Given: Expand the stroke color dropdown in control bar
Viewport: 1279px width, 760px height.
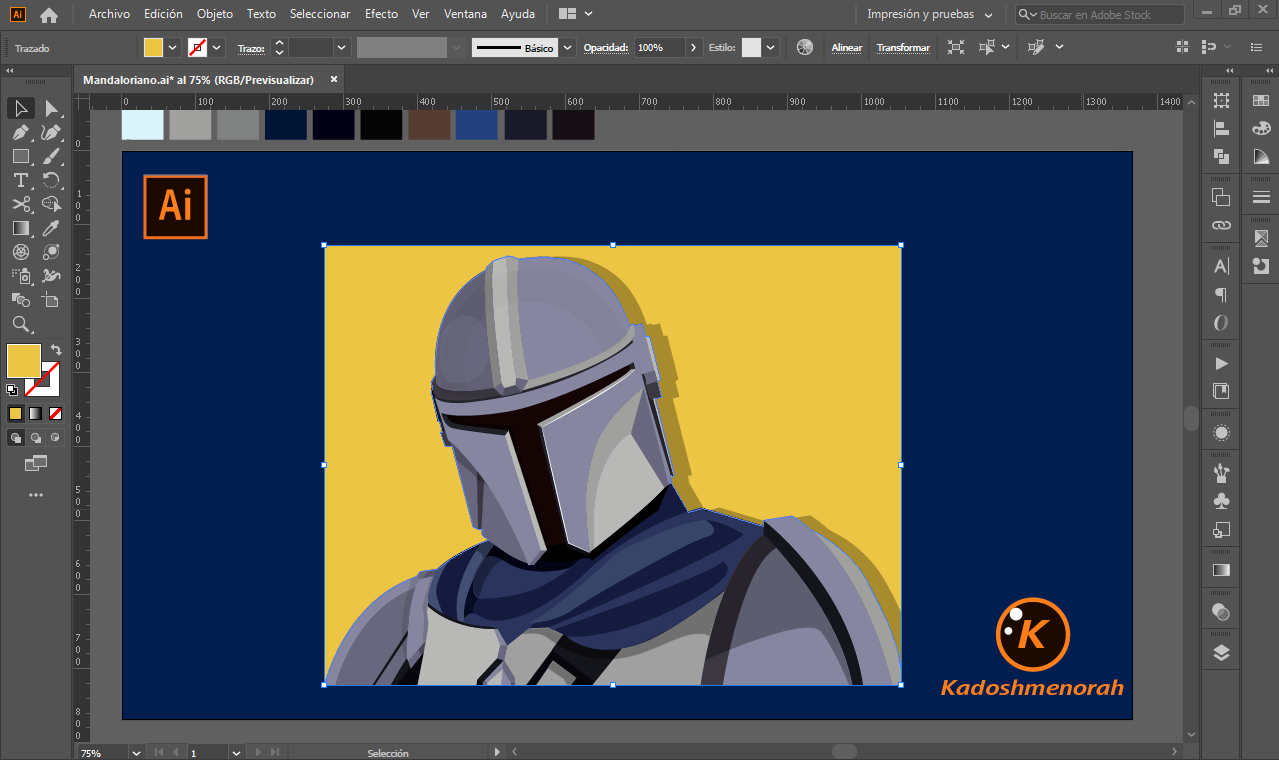Looking at the screenshot, I should 217,47.
